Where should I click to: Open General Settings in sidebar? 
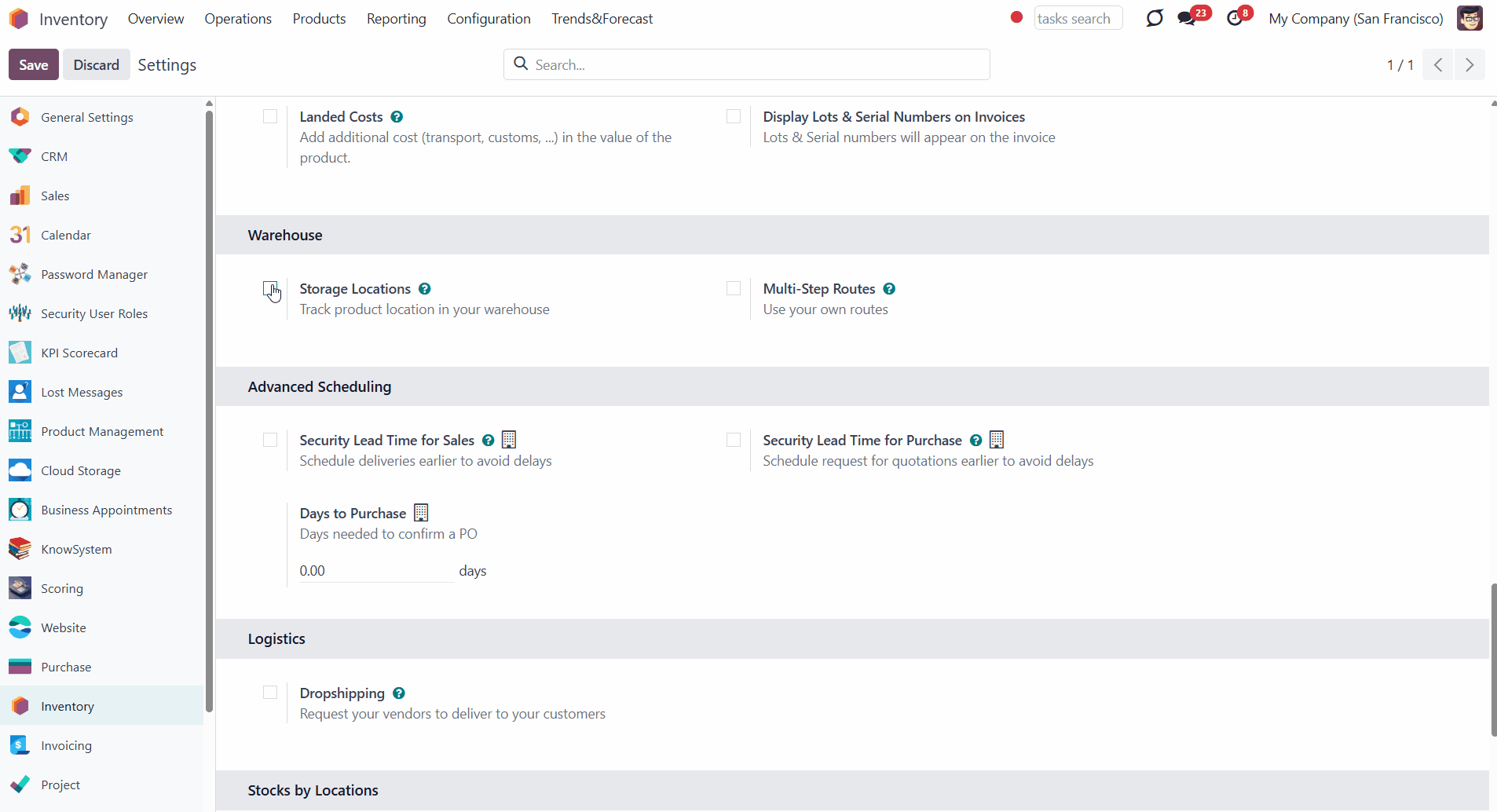pyautogui.click(x=102, y=117)
